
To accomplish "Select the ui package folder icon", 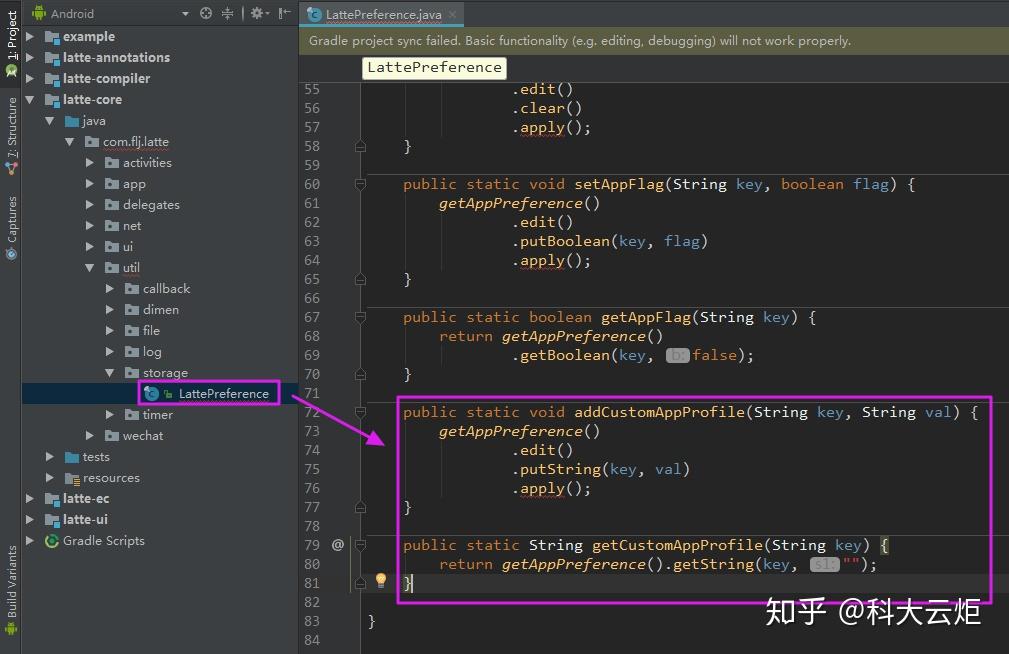I will coord(112,247).
